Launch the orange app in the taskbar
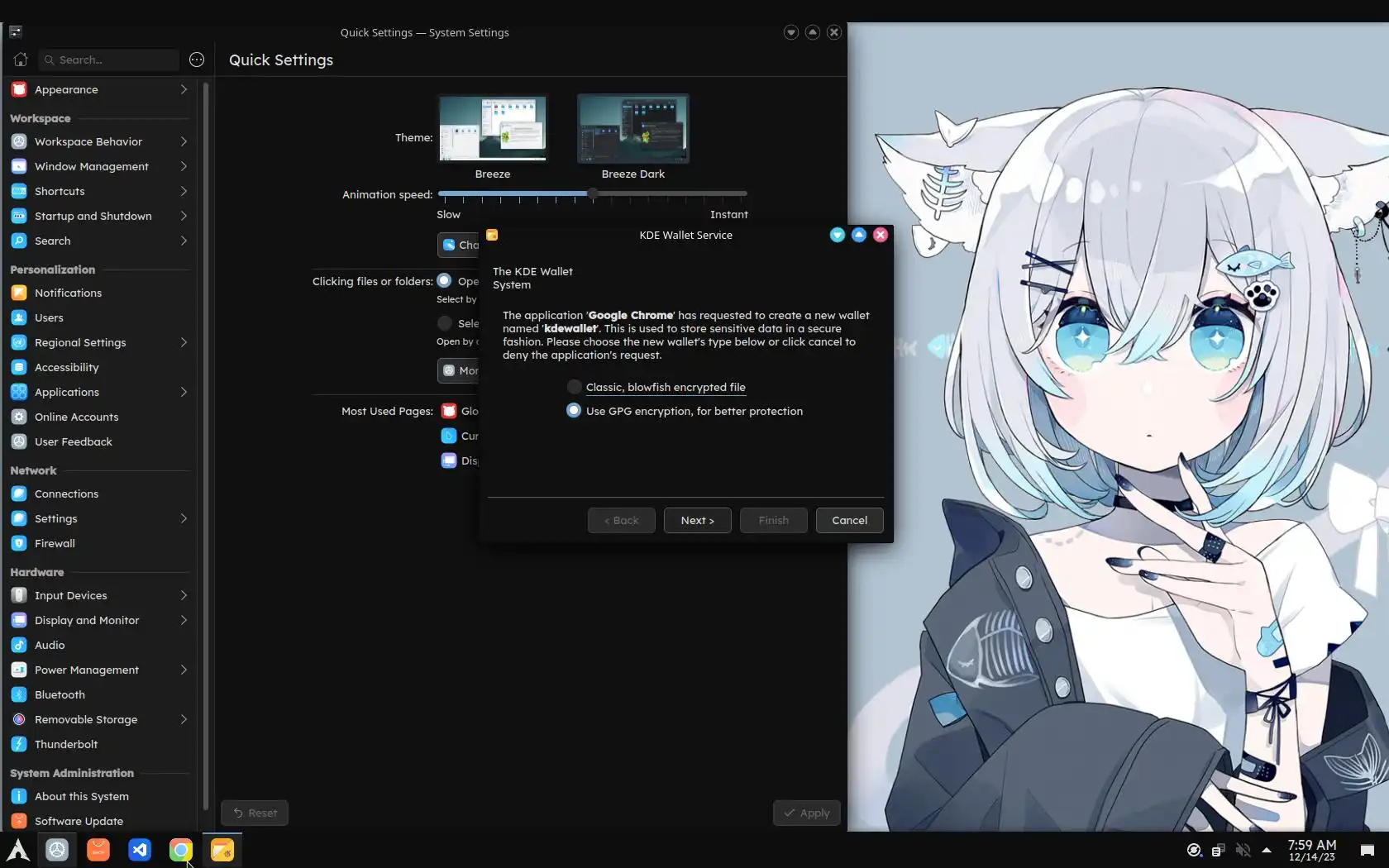The width and height of the screenshot is (1389, 868). click(x=98, y=850)
